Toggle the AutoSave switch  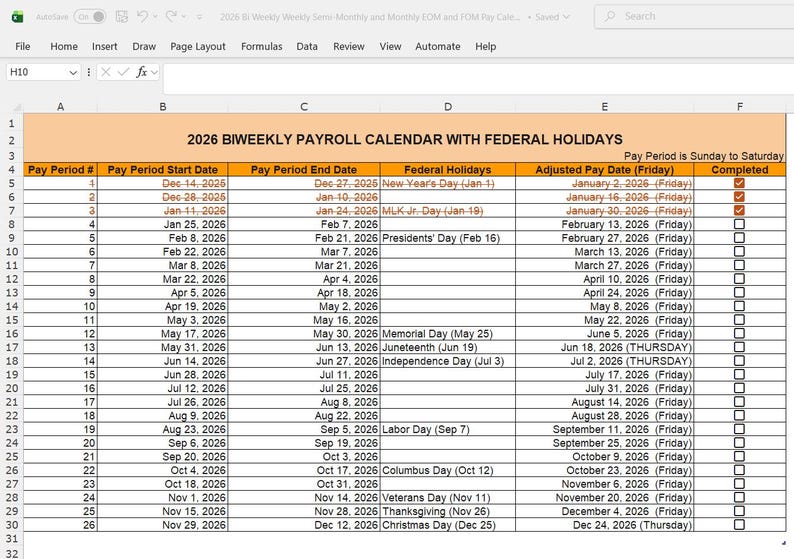click(x=90, y=17)
